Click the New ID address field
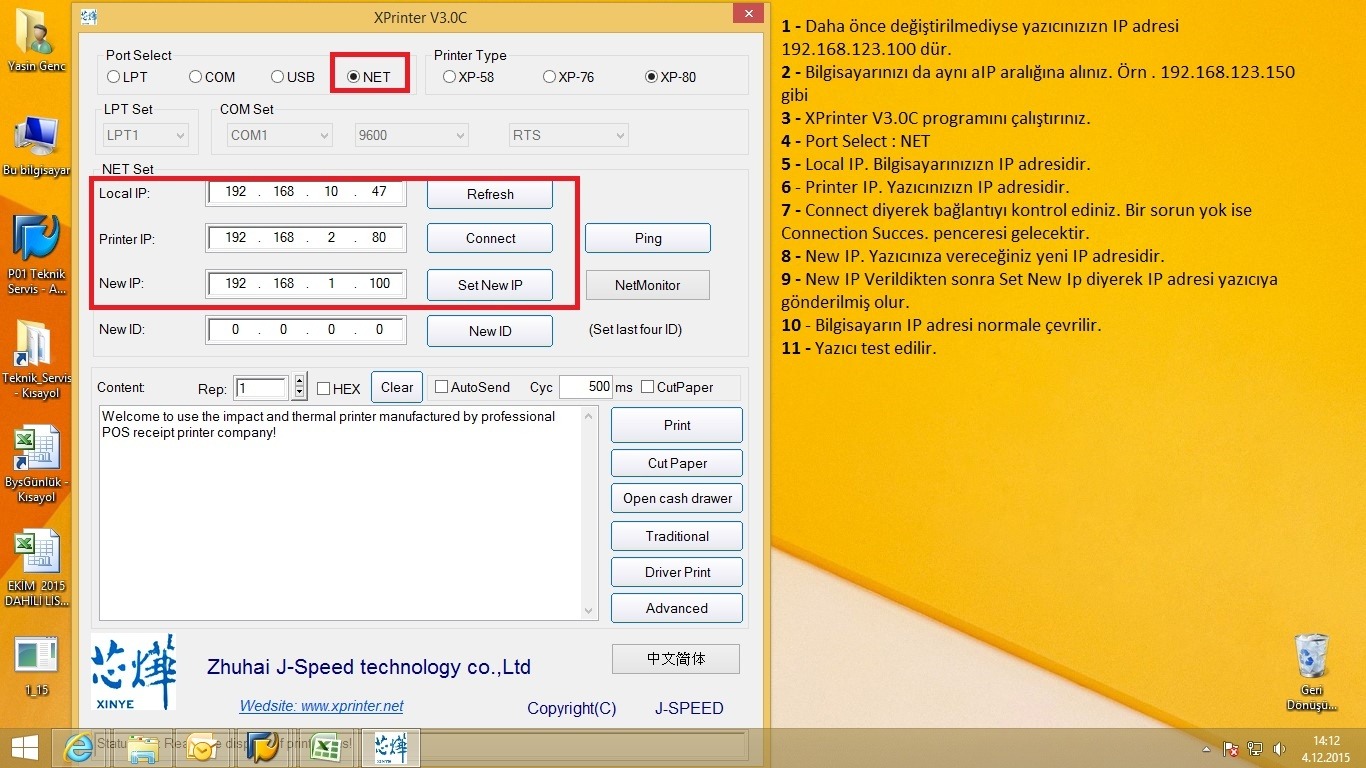This screenshot has width=1366, height=768. [306, 329]
